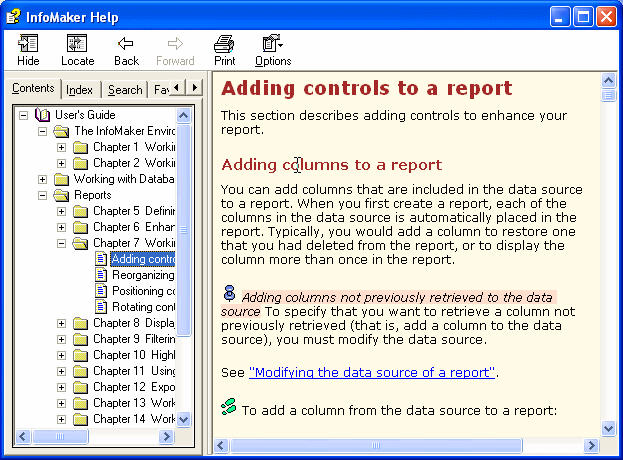Collapse the Reports tree node
623x460 pixels.
(x=43, y=195)
